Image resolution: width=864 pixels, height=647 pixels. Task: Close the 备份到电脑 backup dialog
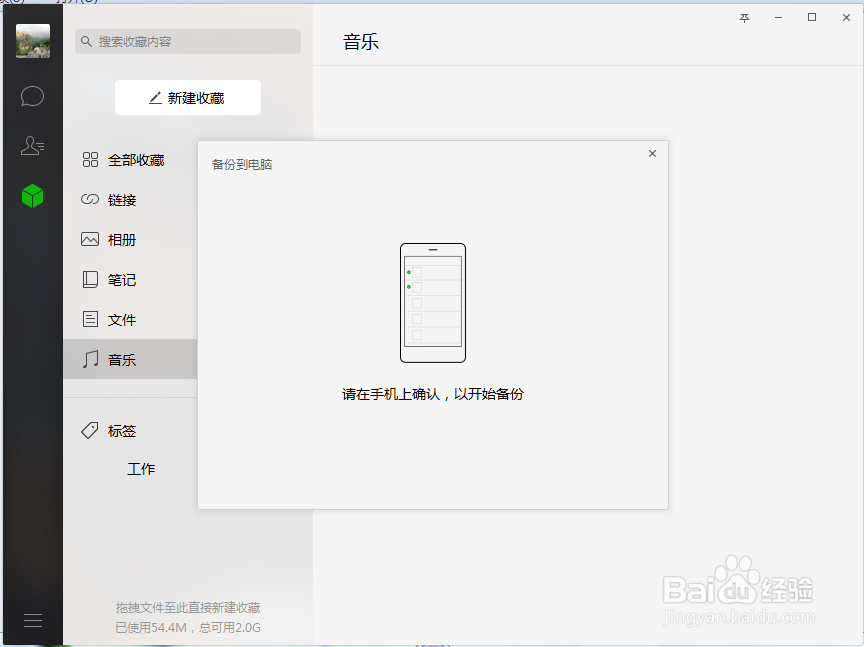point(652,153)
